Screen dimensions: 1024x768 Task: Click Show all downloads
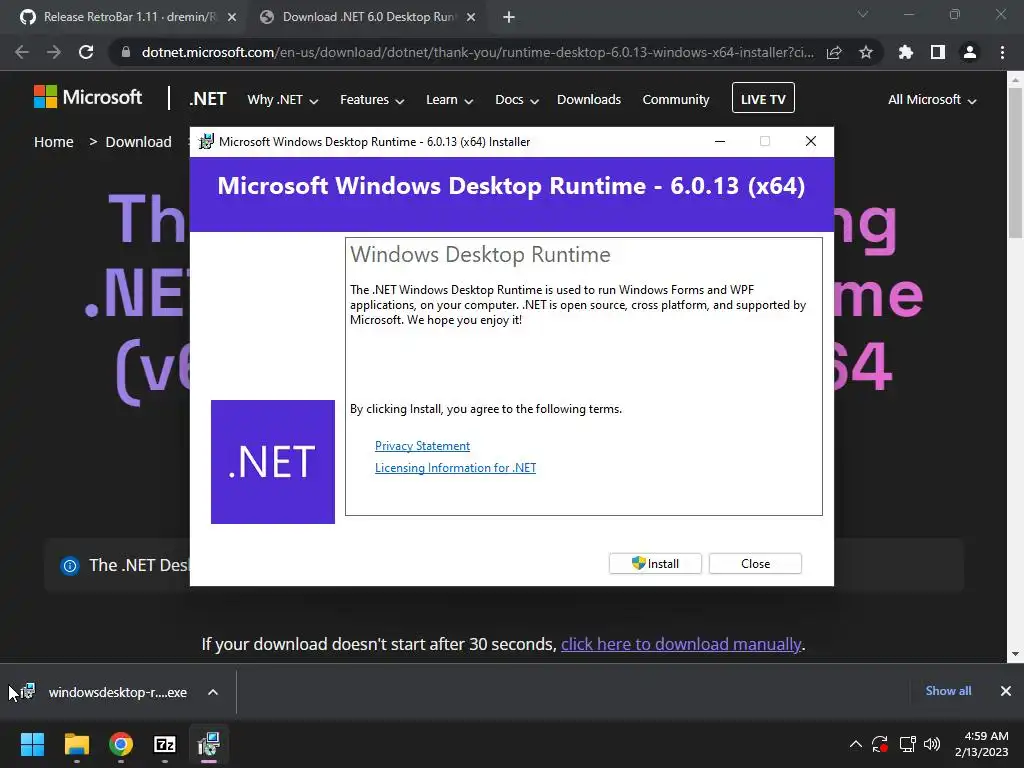(948, 691)
